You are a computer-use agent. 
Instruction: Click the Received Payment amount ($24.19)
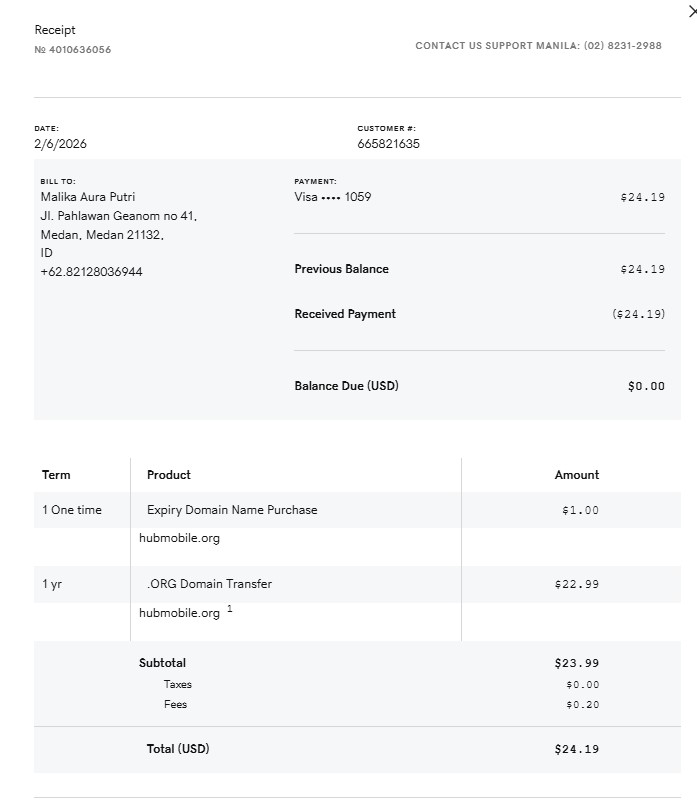point(638,314)
